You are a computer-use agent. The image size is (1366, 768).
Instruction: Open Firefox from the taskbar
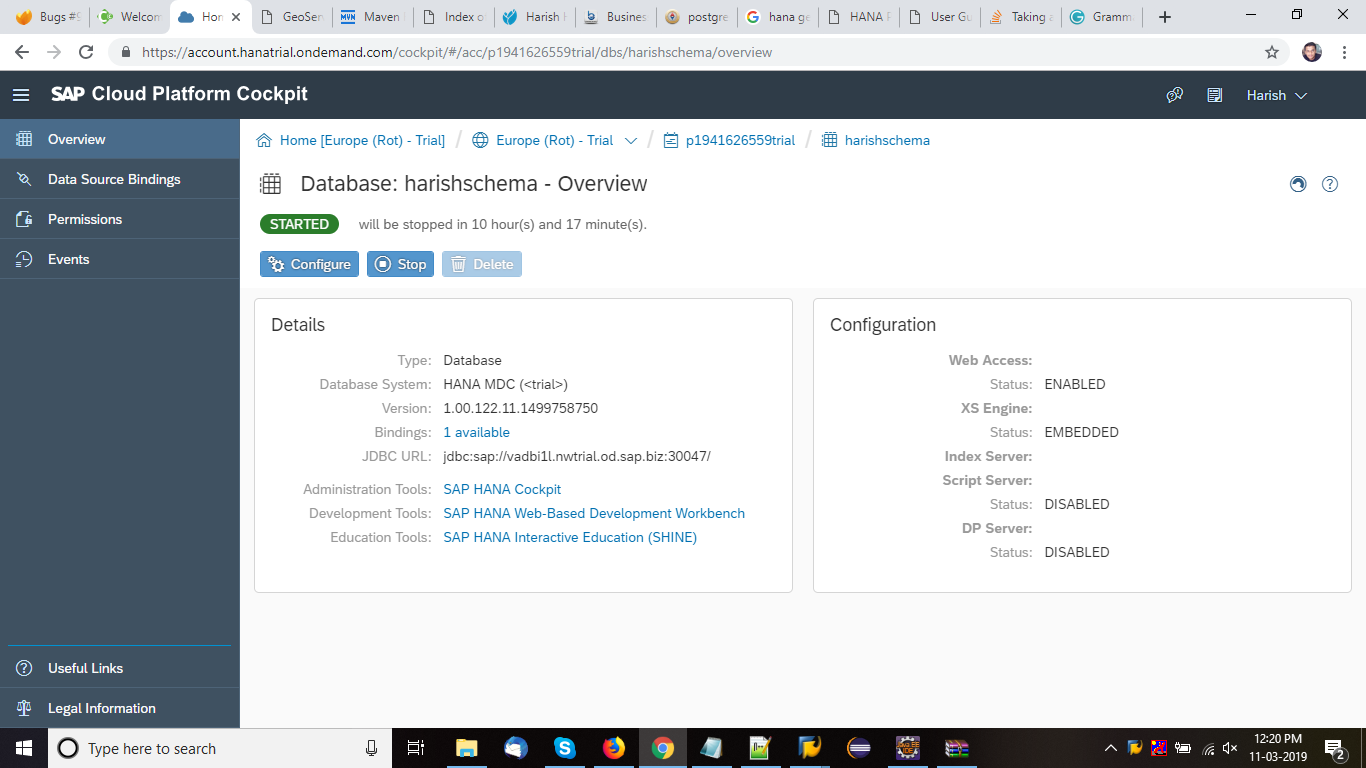tap(613, 748)
